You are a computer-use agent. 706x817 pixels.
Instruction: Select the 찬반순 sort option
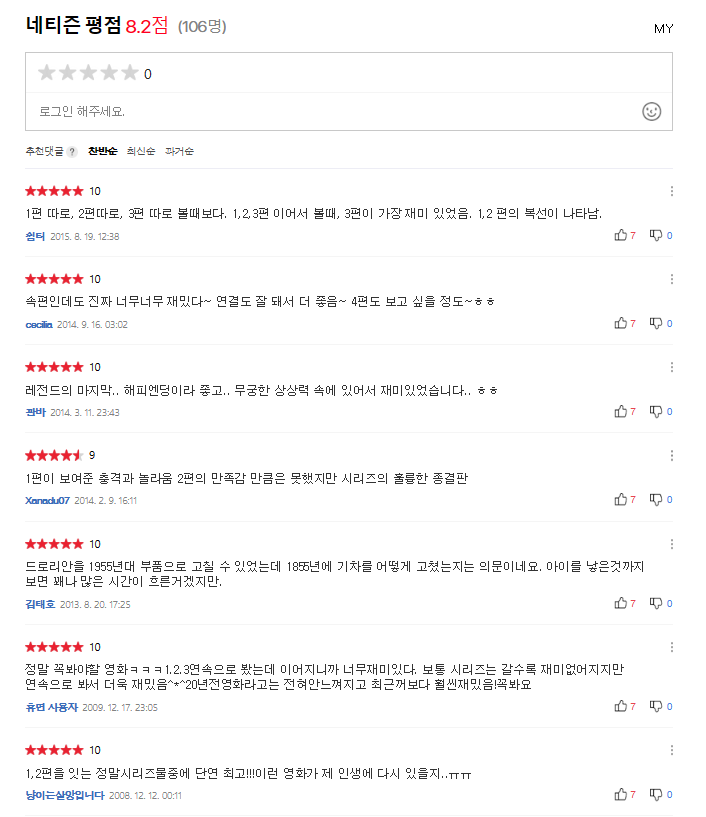tap(102, 152)
